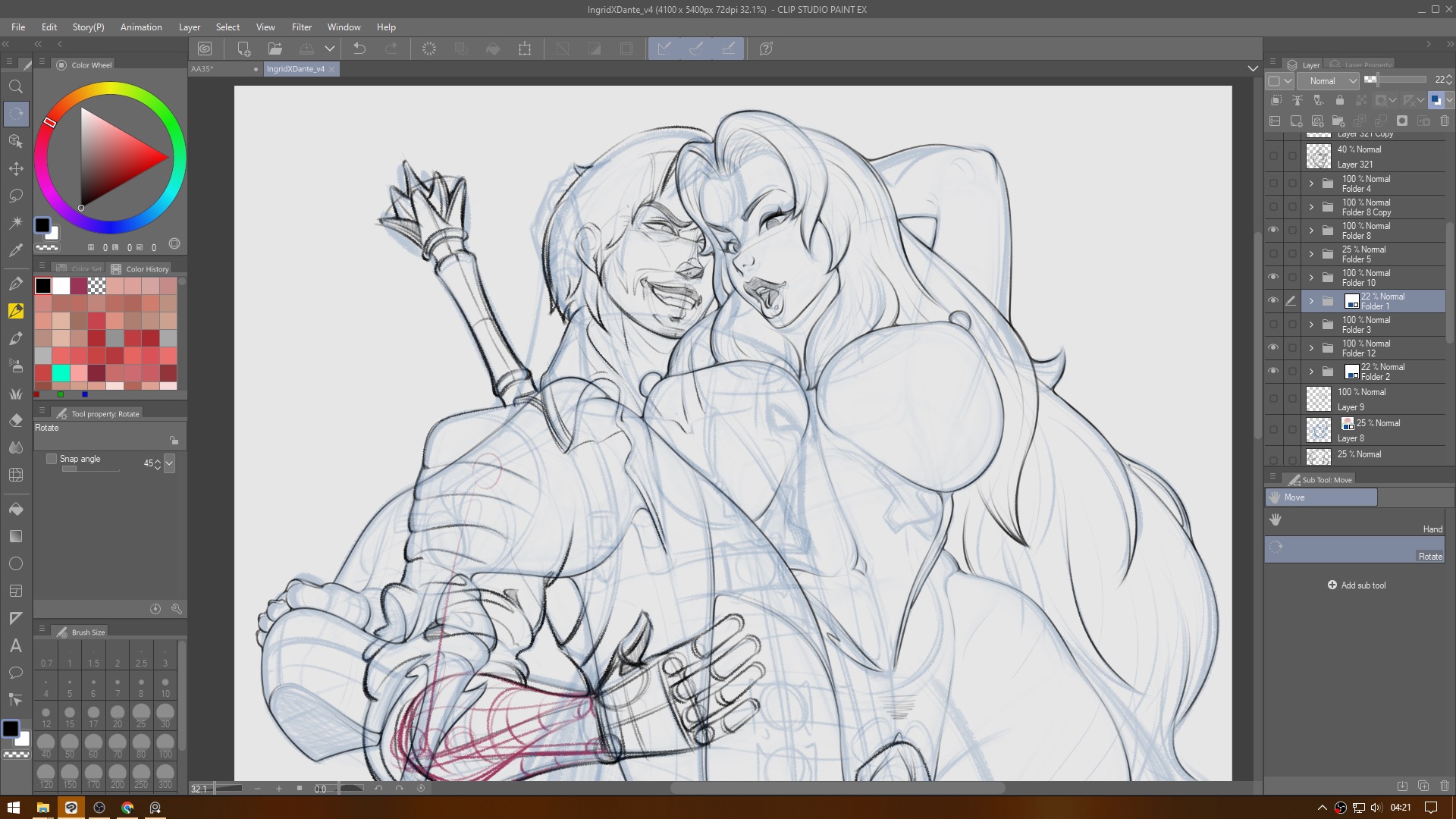Toggle visibility of Folder 8

1273,231
